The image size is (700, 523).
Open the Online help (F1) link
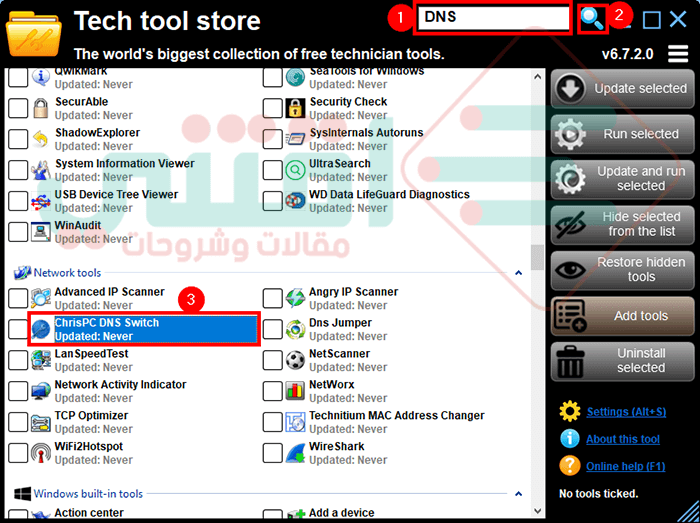tap(625, 466)
